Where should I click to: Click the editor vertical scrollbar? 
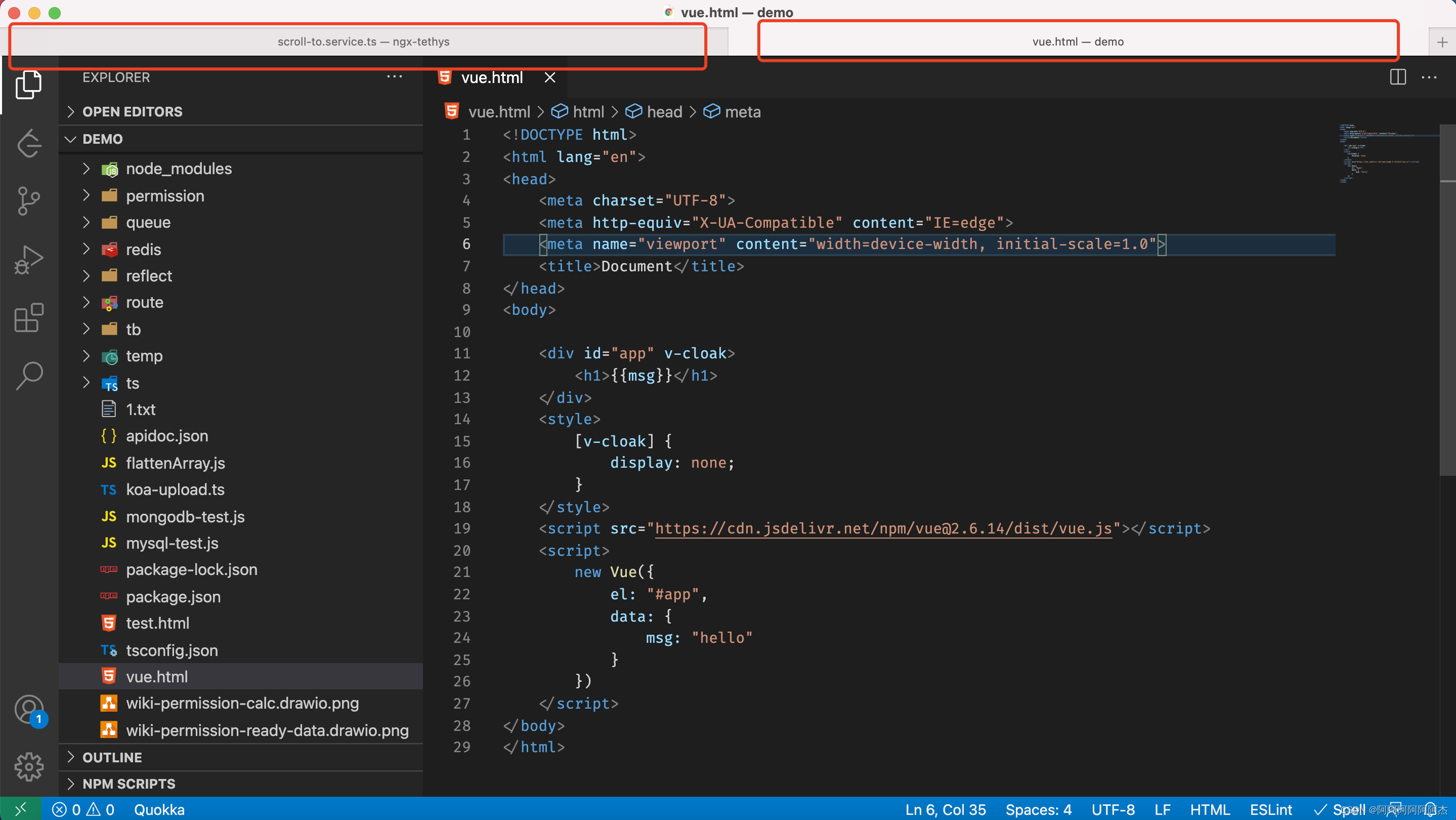(x=1447, y=300)
